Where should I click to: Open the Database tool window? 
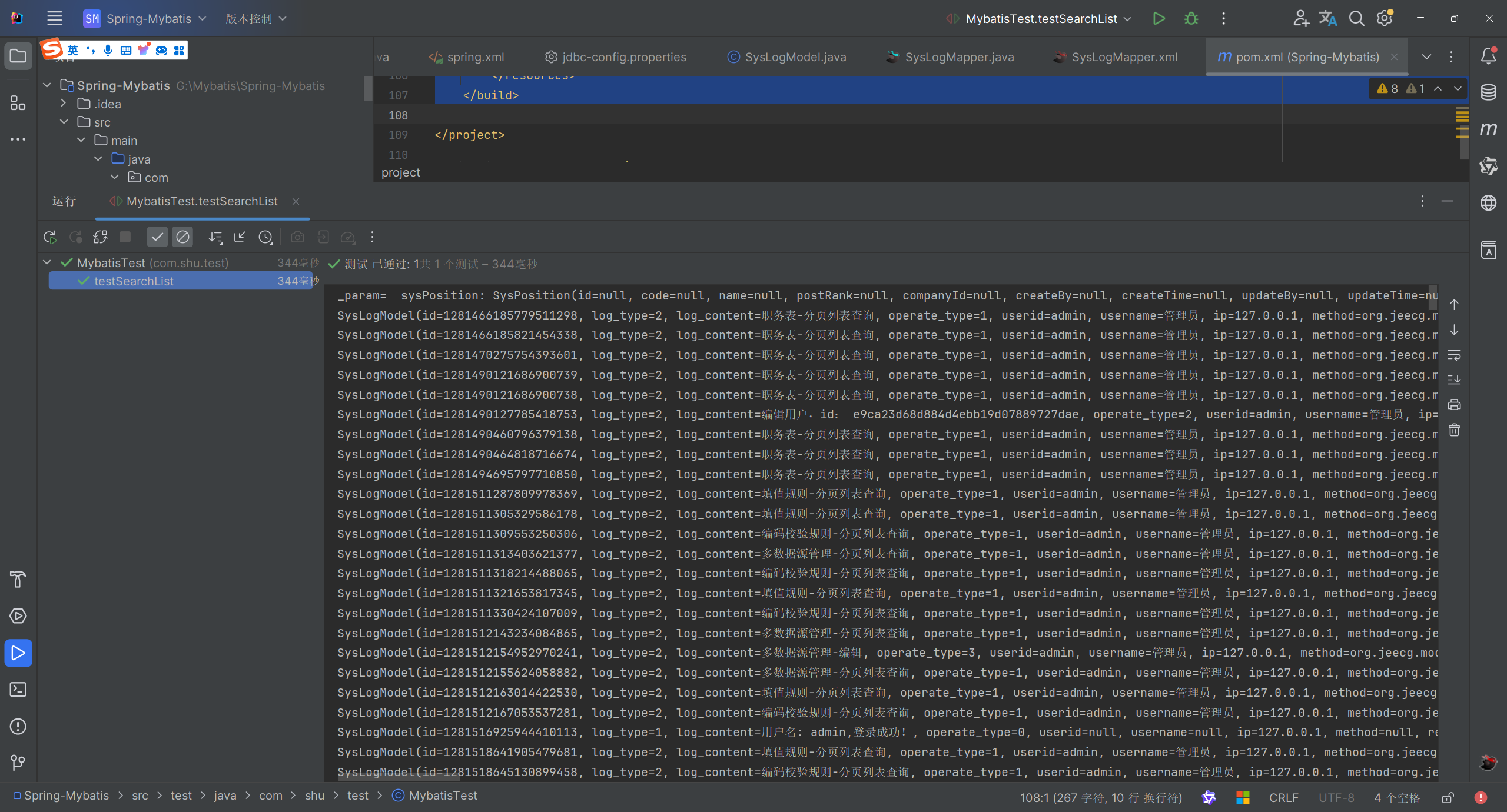pyautogui.click(x=1488, y=92)
